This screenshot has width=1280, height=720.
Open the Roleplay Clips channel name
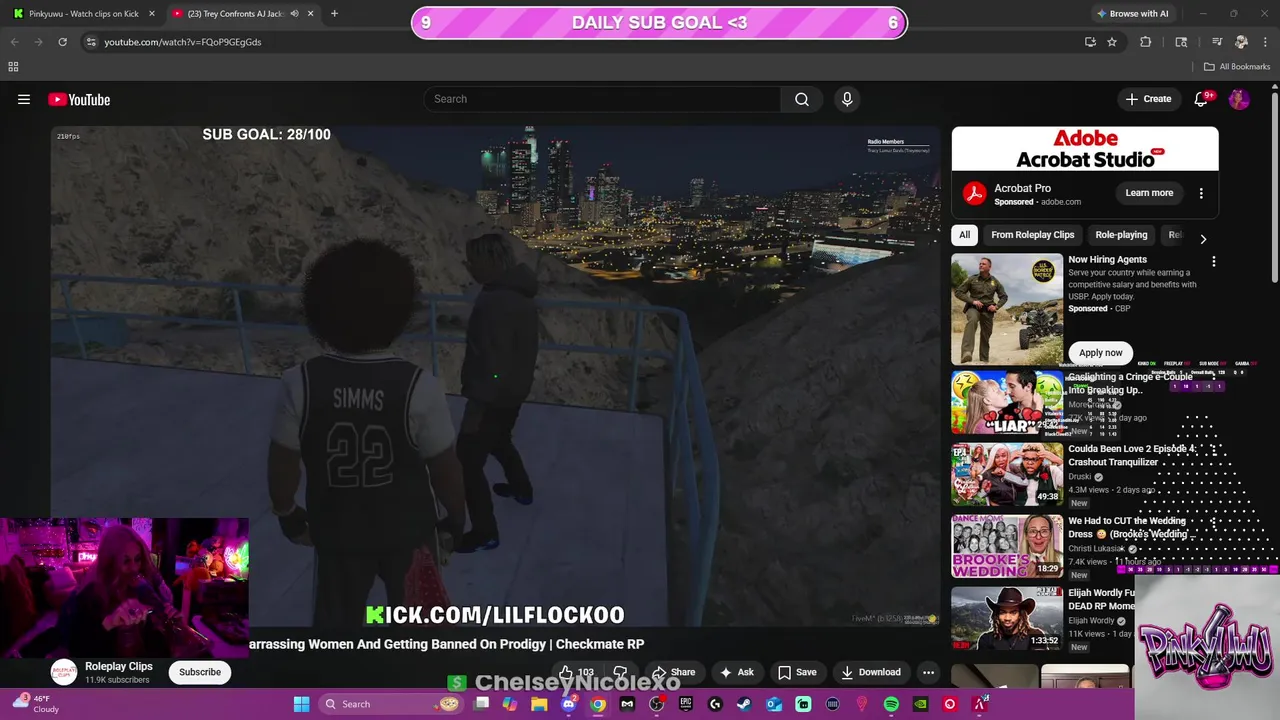click(x=119, y=666)
